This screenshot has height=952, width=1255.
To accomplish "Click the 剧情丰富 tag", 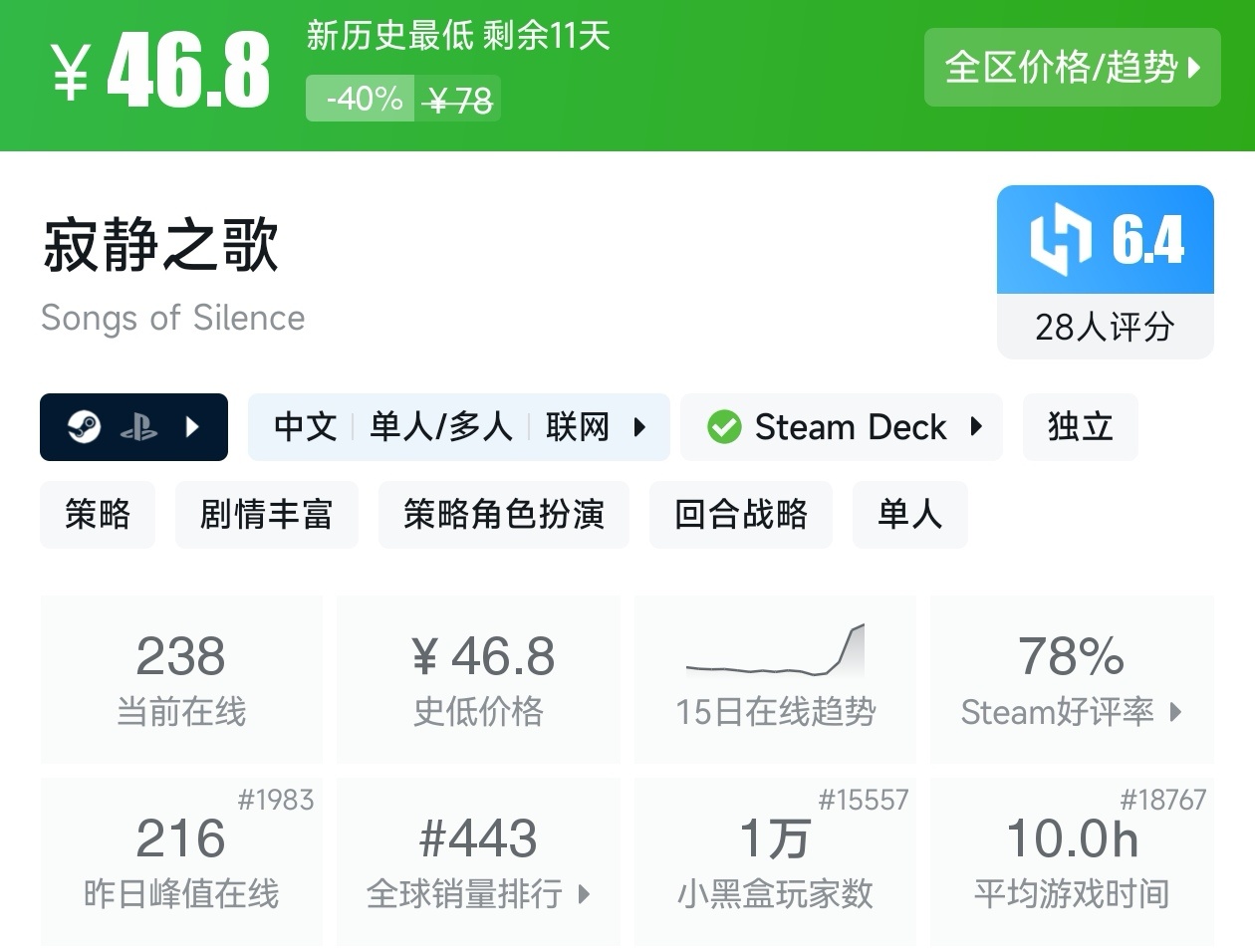I will click(267, 515).
